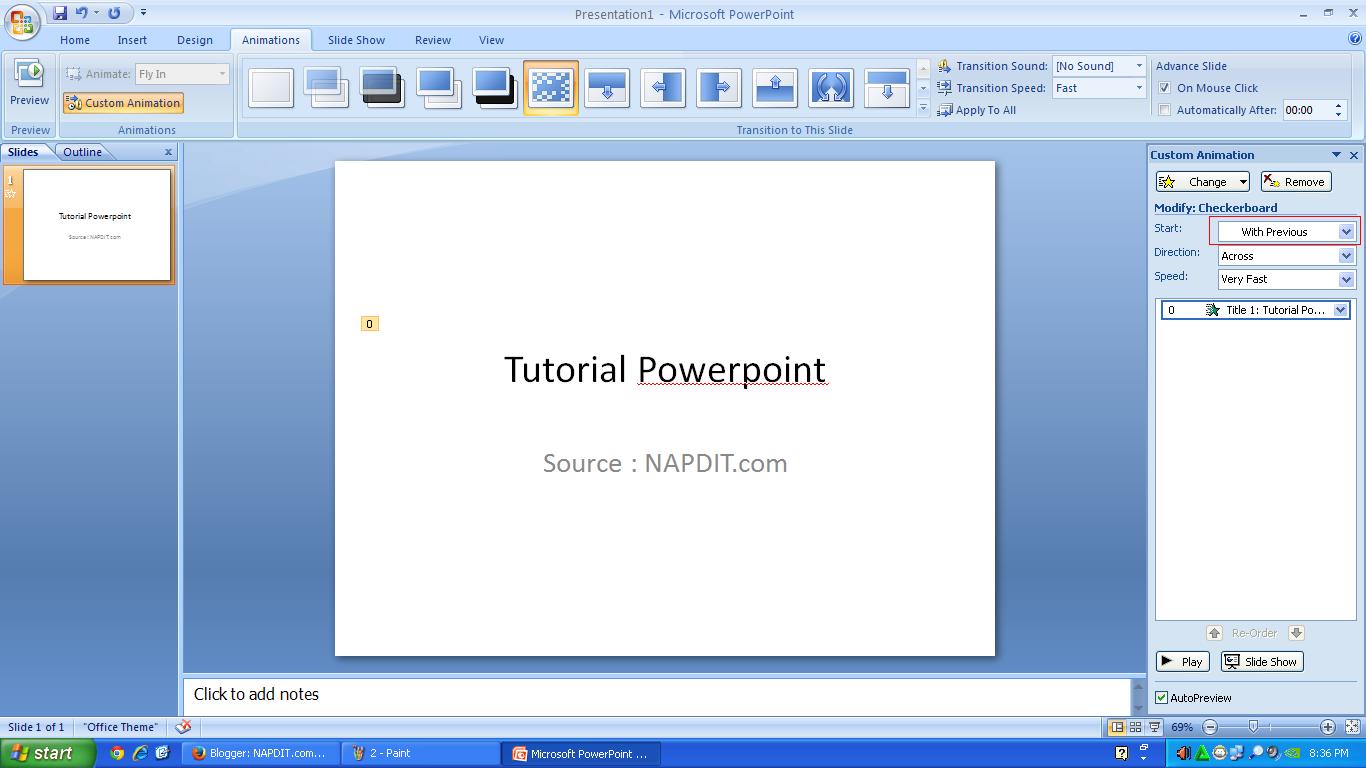Screen dimensions: 1366x768
Task: Click the Preview animations icon
Action: point(29,75)
